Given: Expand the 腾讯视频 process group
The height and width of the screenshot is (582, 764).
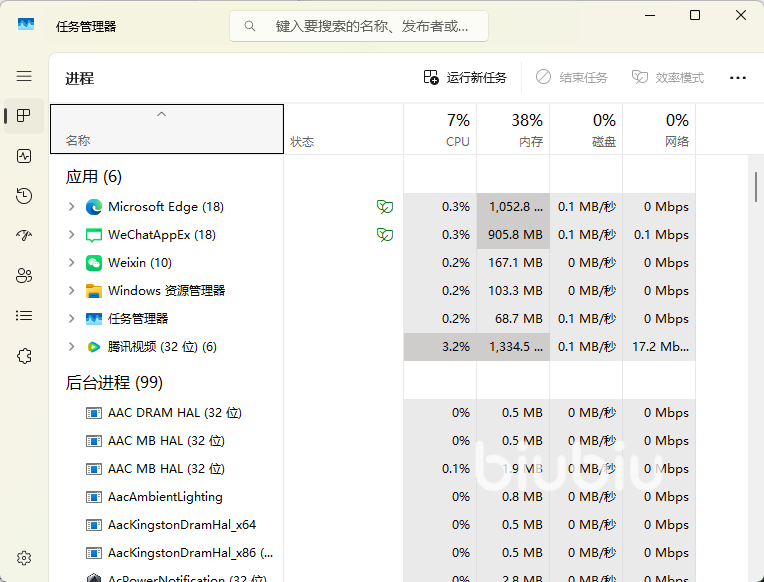Looking at the screenshot, I should 71,347.
